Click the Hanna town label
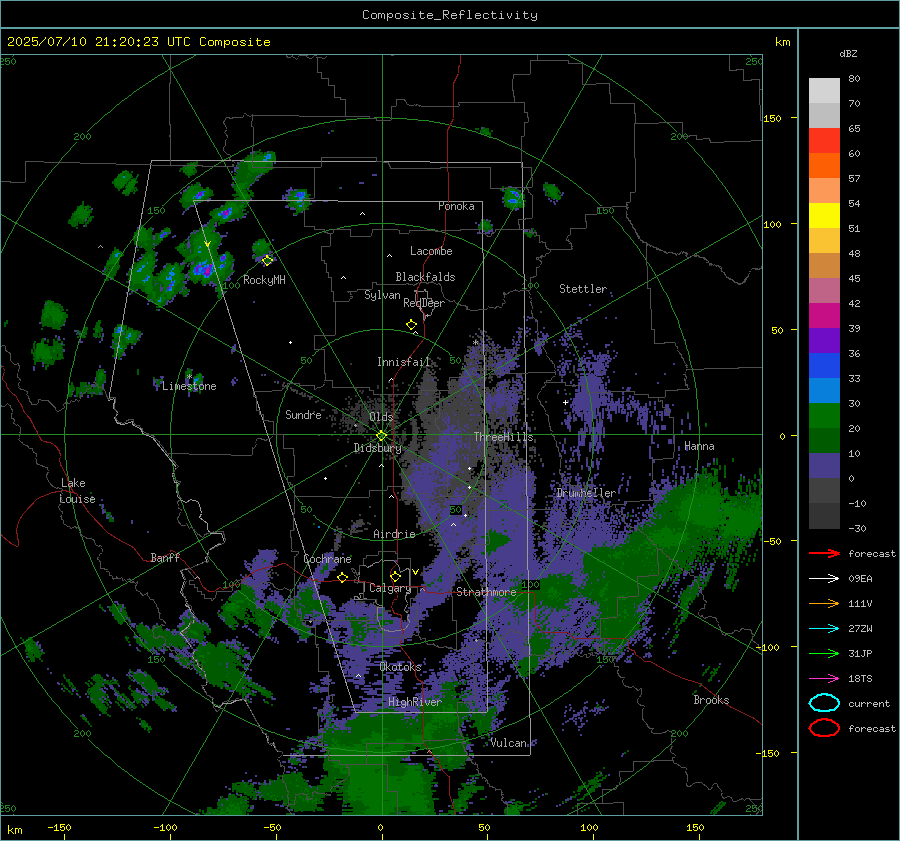 [x=699, y=446]
